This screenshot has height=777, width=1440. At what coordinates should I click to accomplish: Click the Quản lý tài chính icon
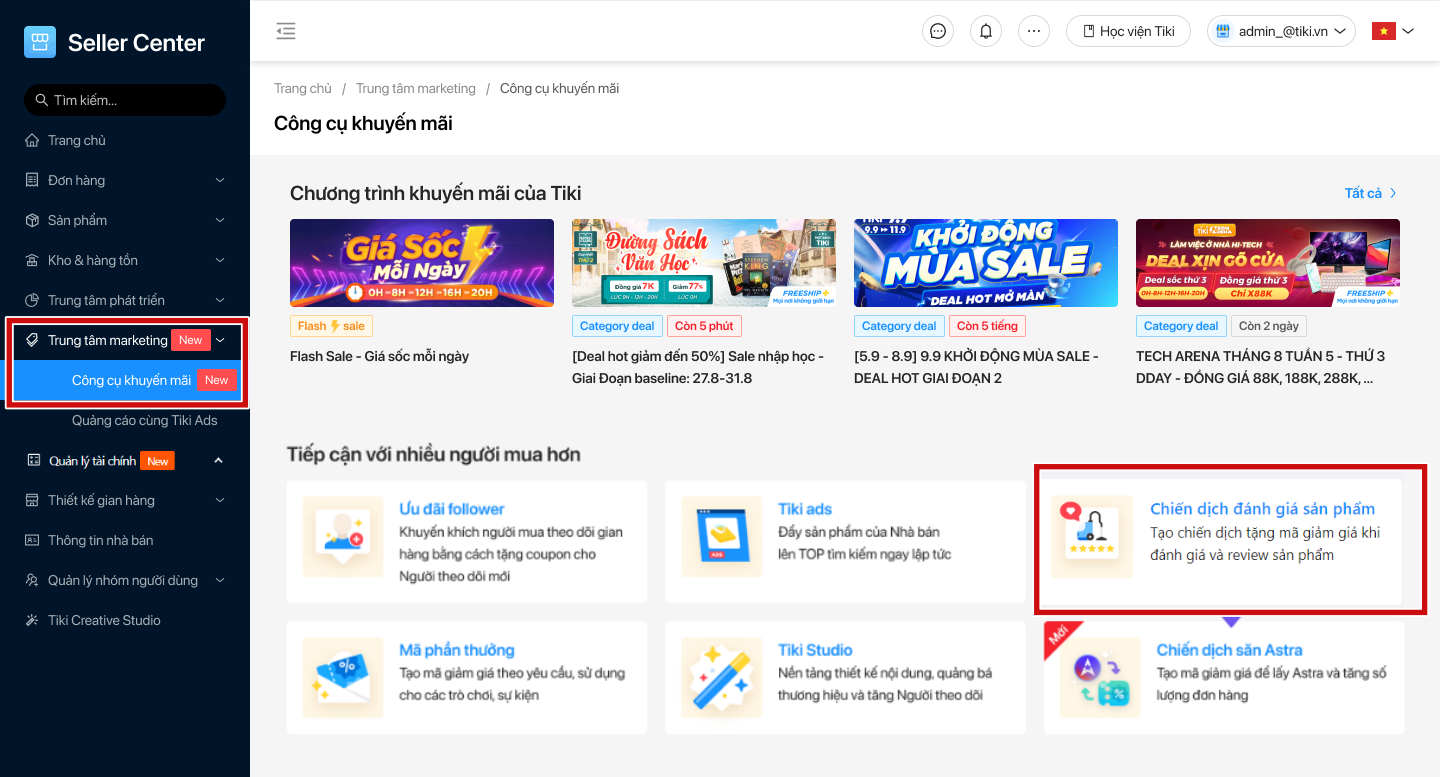[x=33, y=460]
